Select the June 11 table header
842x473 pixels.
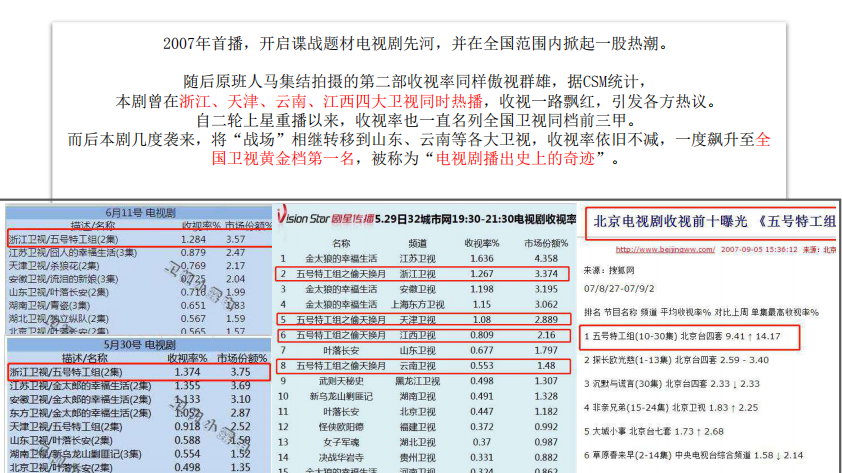(x=138, y=213)
